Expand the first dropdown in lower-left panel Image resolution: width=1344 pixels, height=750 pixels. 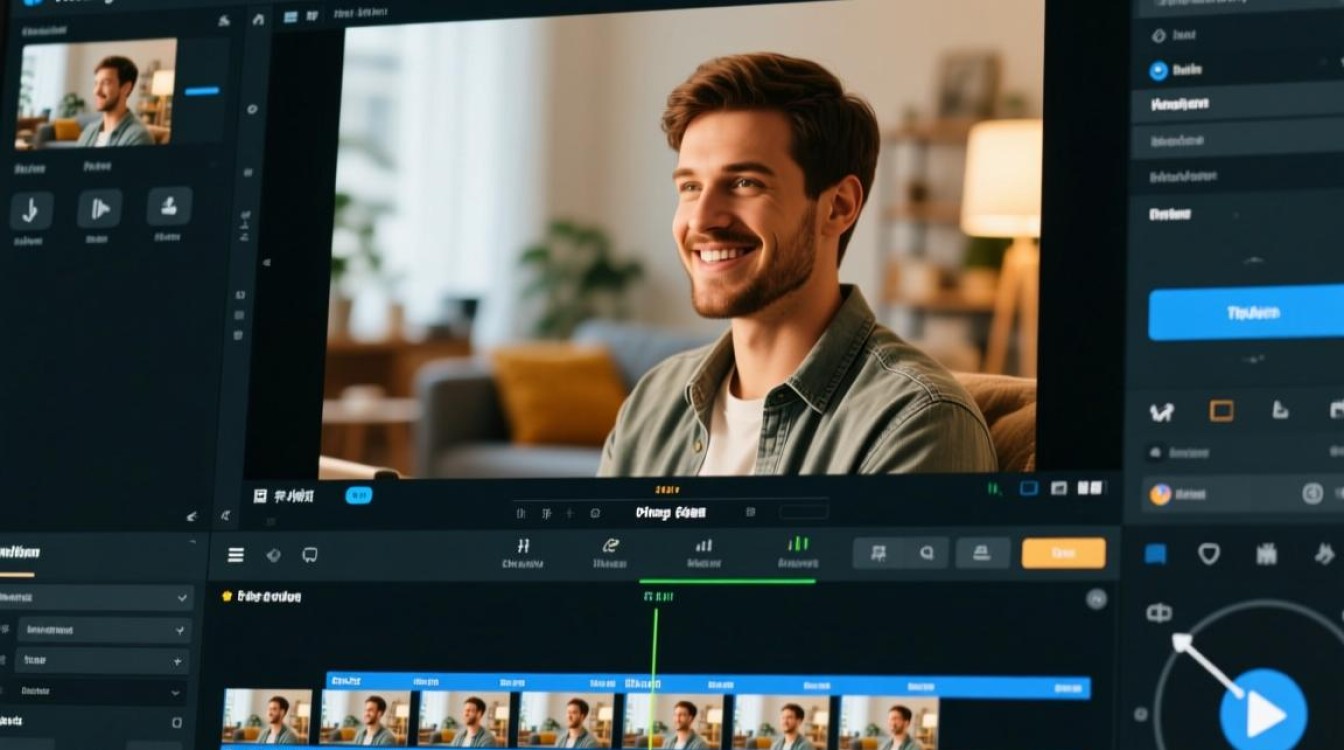(x=96, y=598)
